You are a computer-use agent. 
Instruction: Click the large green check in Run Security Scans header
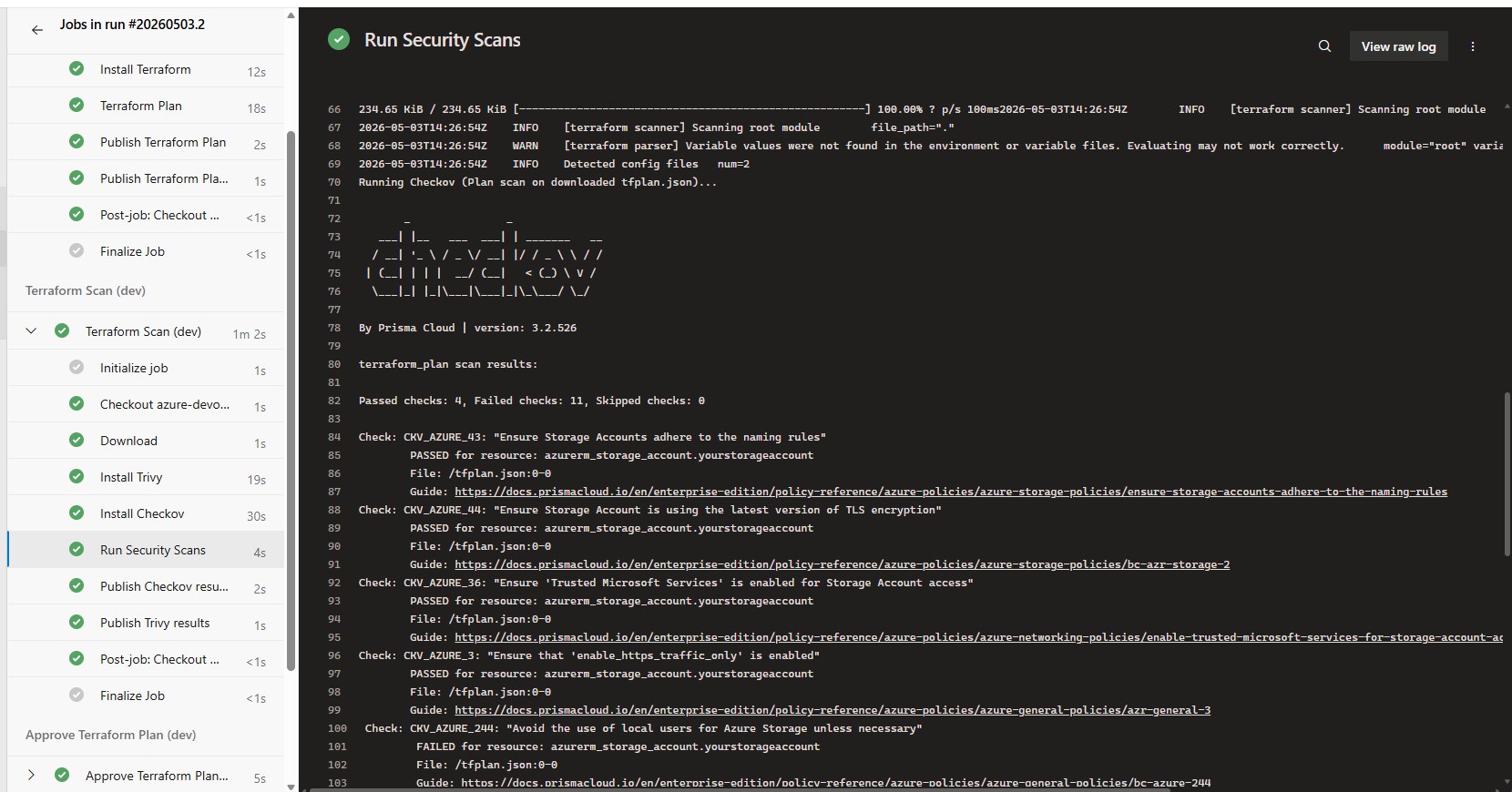click(339, 39)
